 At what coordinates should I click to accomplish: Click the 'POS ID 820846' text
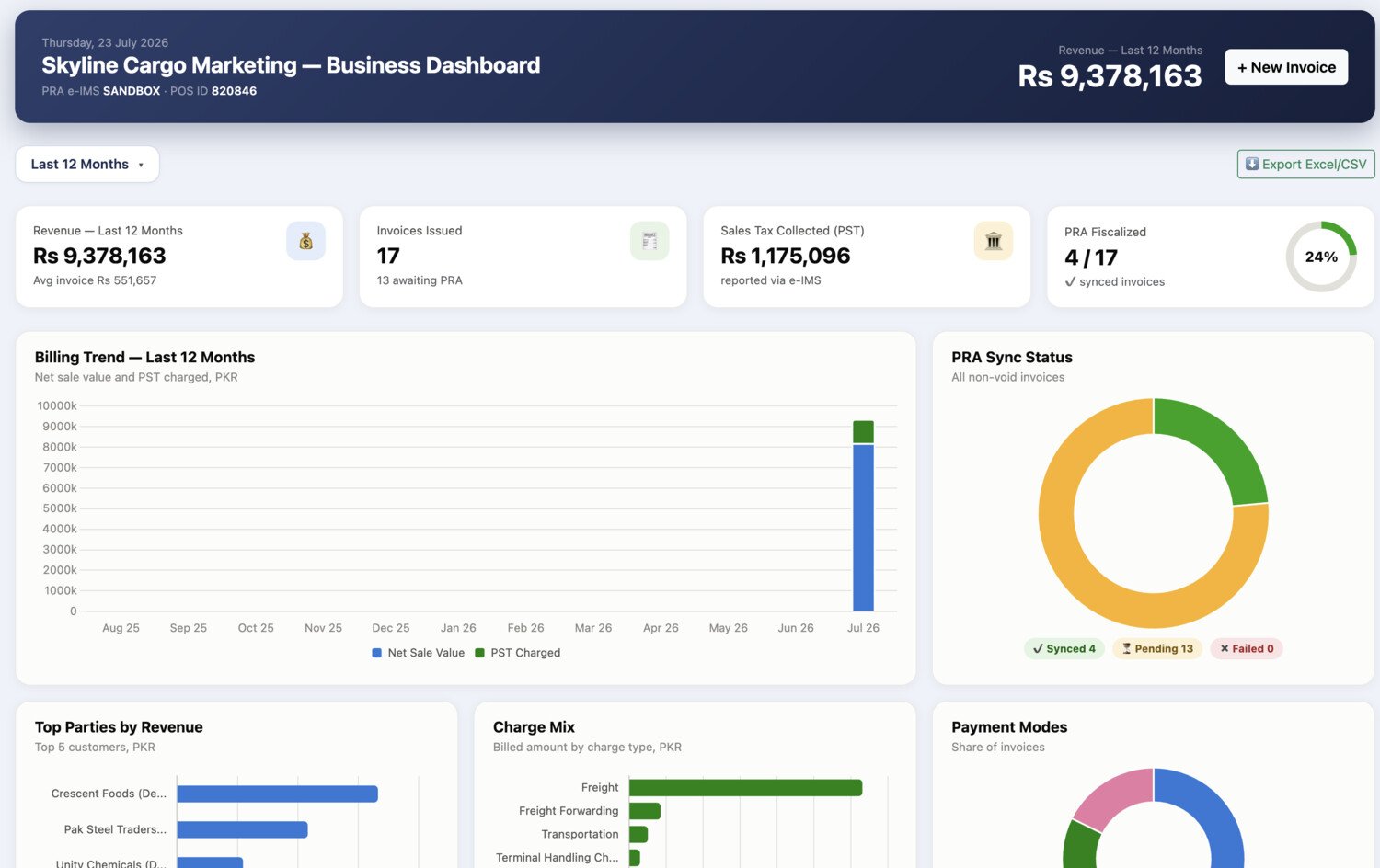[213, 91]
